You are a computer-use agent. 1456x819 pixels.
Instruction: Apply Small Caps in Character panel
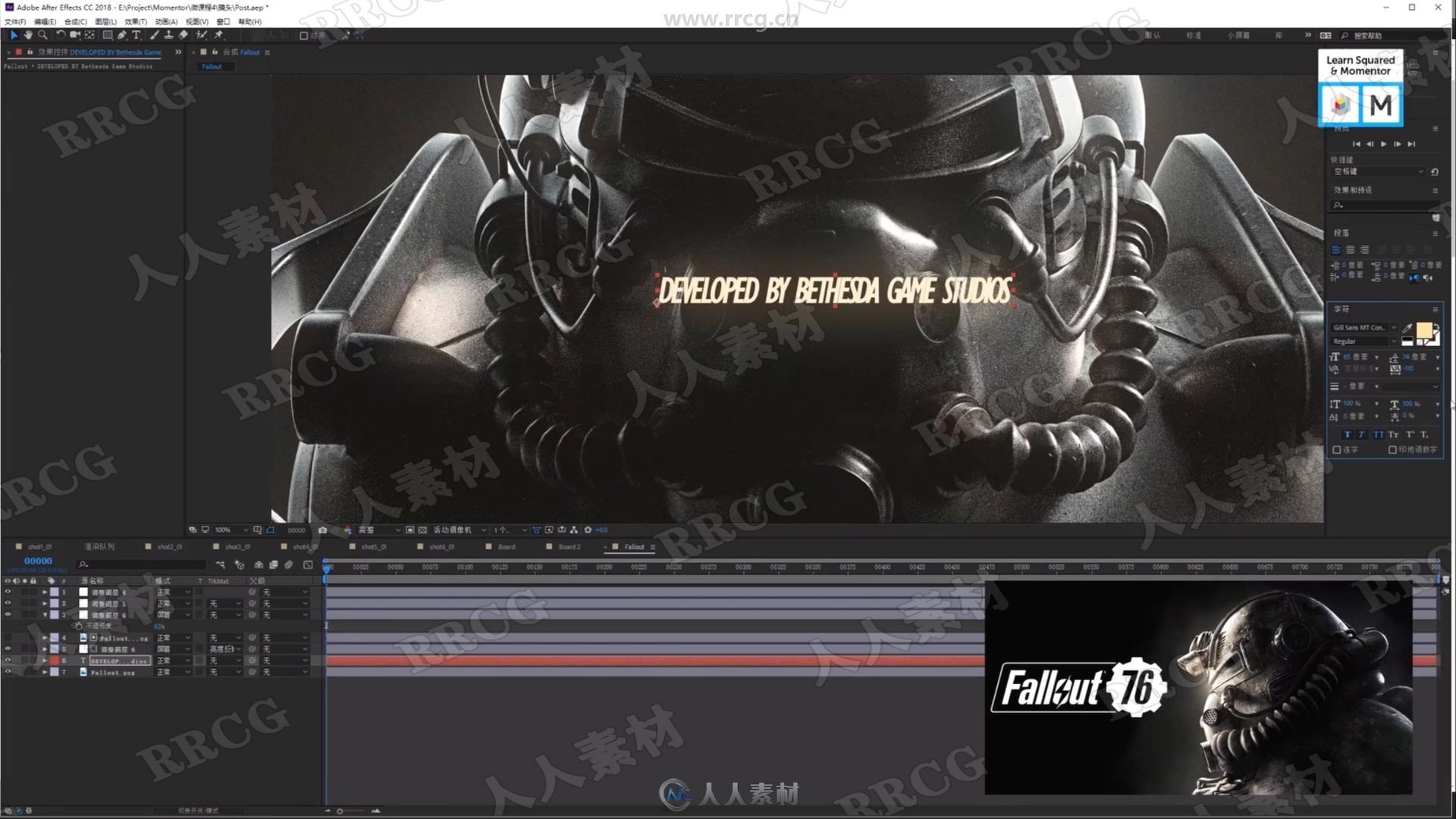(x=1393, y=435)
